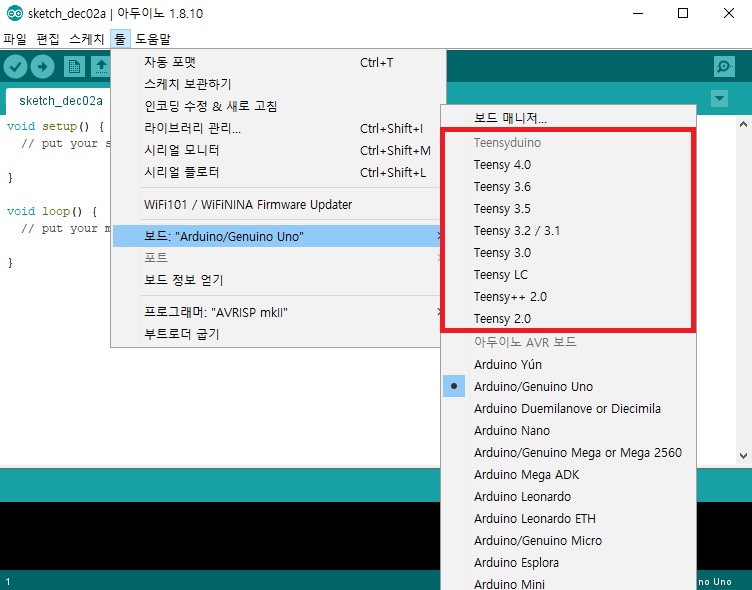The image size is (752, 590).
Task: Click the void setup() code line
Action: pos(55,127)
